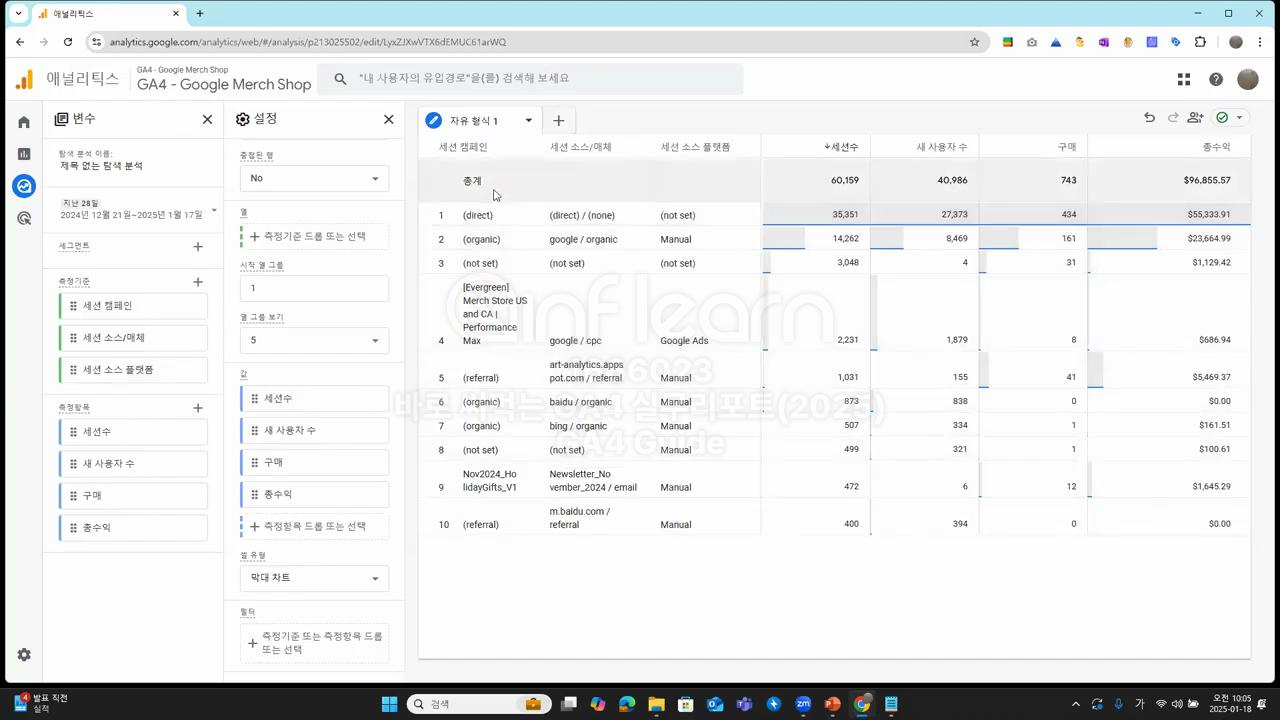The height and width of the screenshot is (720, 1280).
Task: Expand the date range selector dropdown
Action: click(x=214, y=210)
